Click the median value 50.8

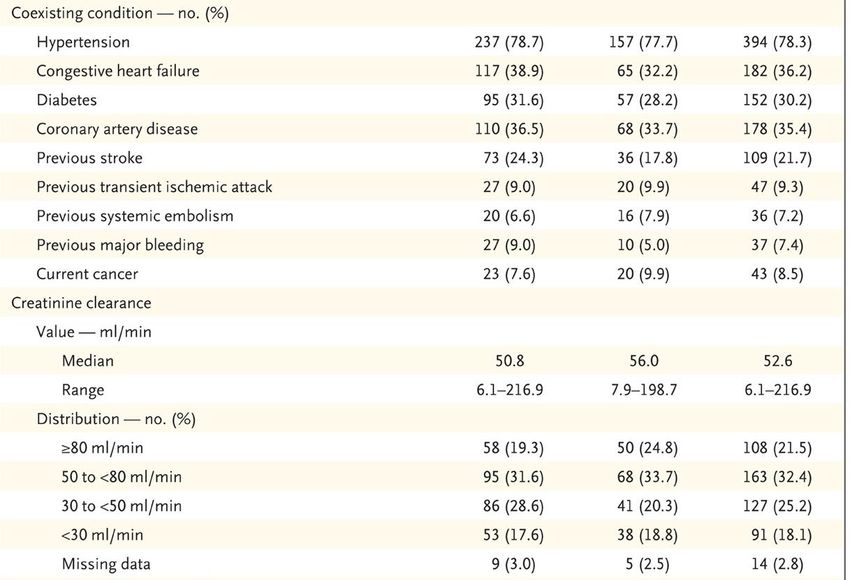click(510, 361)
